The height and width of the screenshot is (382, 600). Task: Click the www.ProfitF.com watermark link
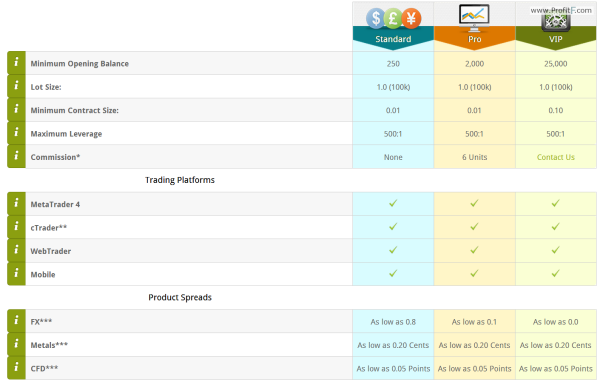pyautogui.click(x=561, y=10)
